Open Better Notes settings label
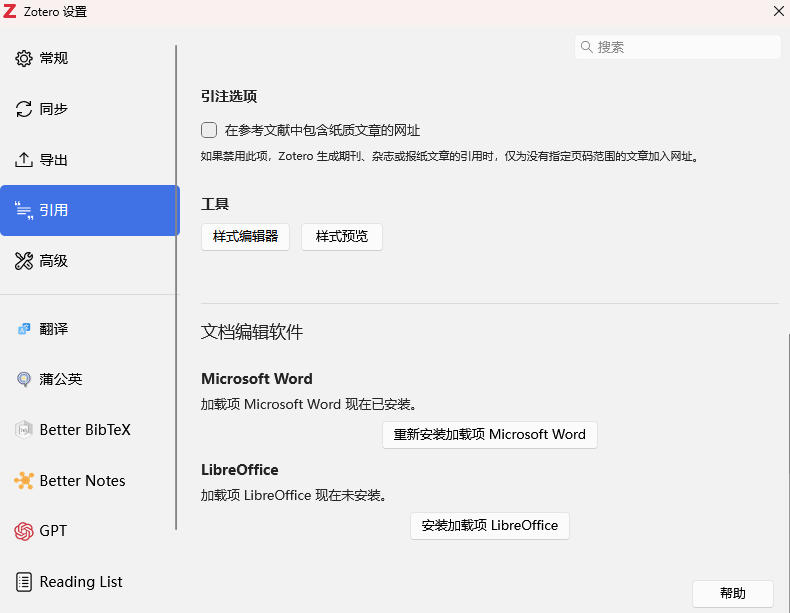Viewport: 790px width, 613px height. point(83,481)
